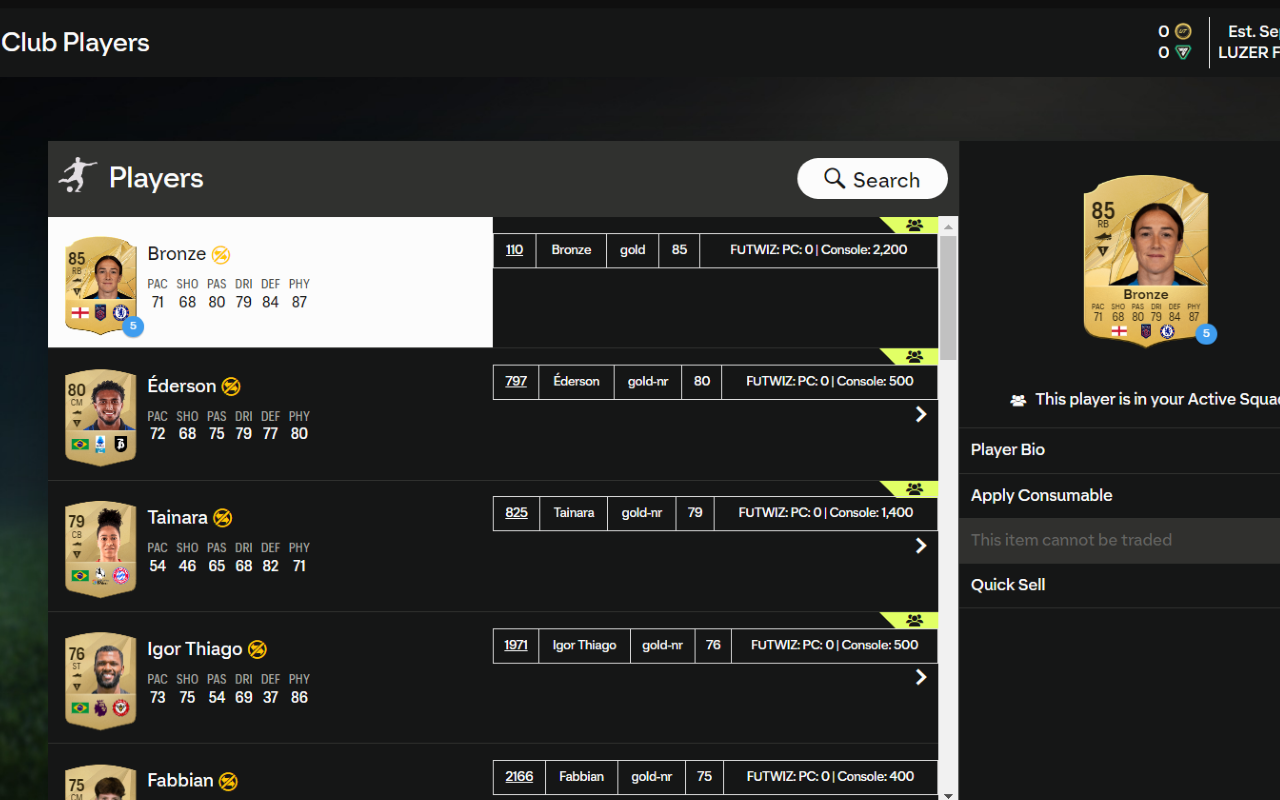Click the active squad tag on Éderson's row
The image size is (1280, 800).
pyautogui.click(x=913, y=357)
